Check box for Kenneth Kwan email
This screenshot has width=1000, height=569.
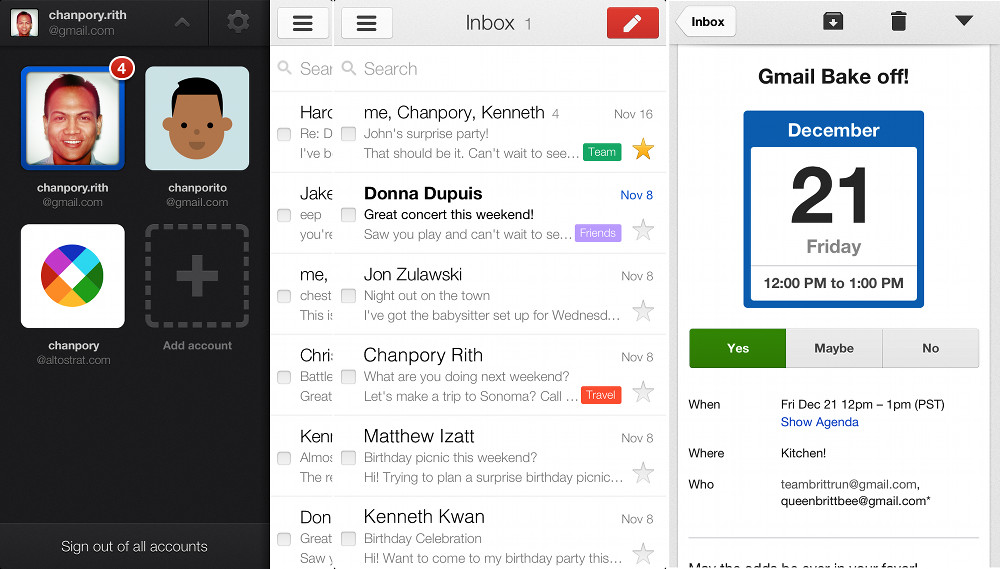(348, 538)
